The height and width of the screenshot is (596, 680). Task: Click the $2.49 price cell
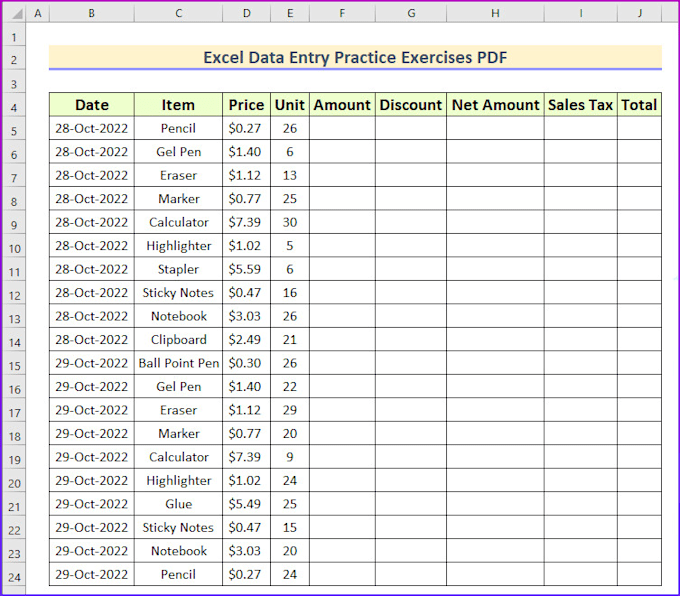[246, 339]
